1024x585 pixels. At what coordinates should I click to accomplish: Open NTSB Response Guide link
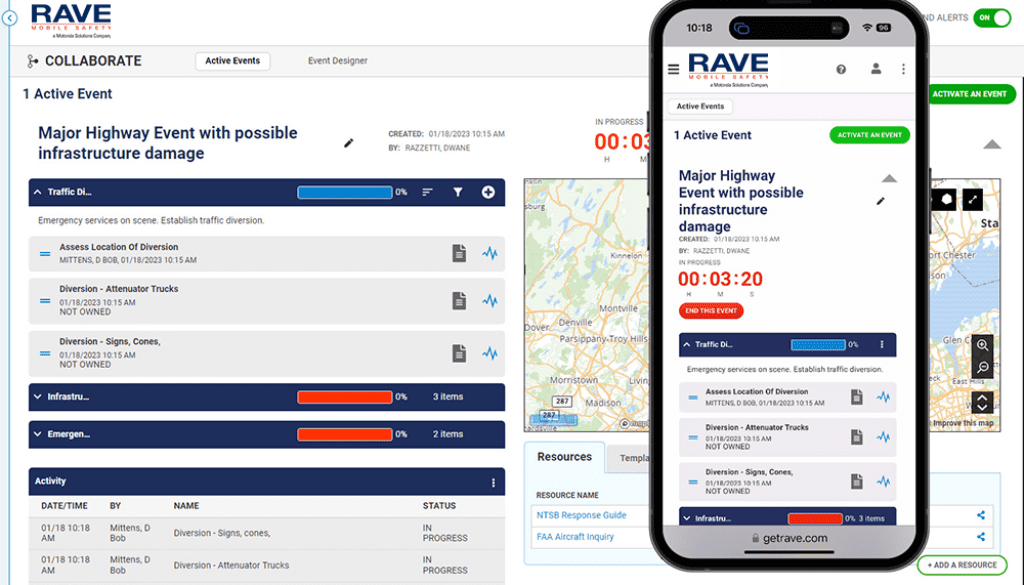point(581,515)
